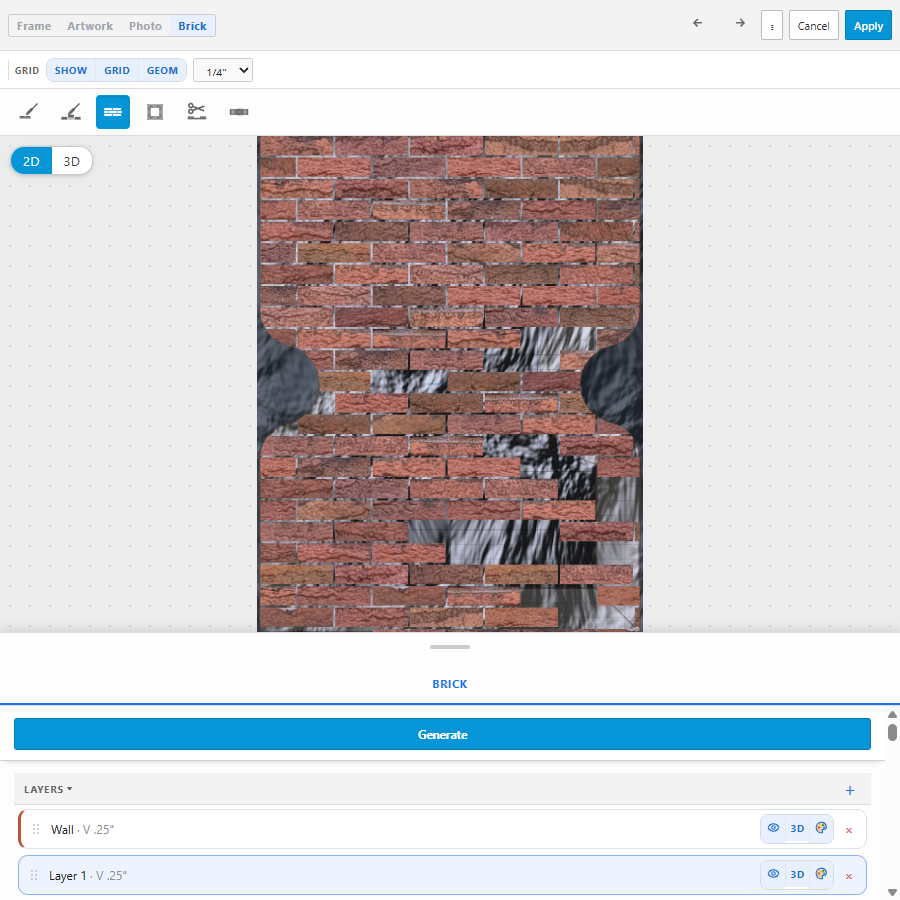Select the brush with brick gap tool
This screenshot has width=900, height=900.
tap(71, 112)
